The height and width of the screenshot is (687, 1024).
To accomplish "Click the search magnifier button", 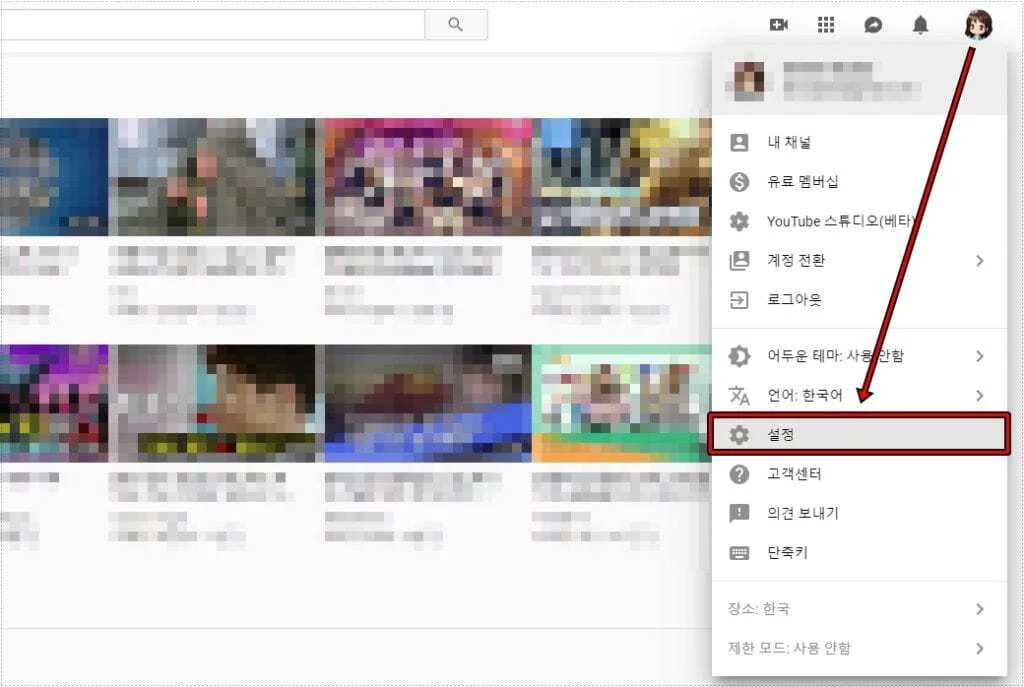I will [x=456, y=25].
